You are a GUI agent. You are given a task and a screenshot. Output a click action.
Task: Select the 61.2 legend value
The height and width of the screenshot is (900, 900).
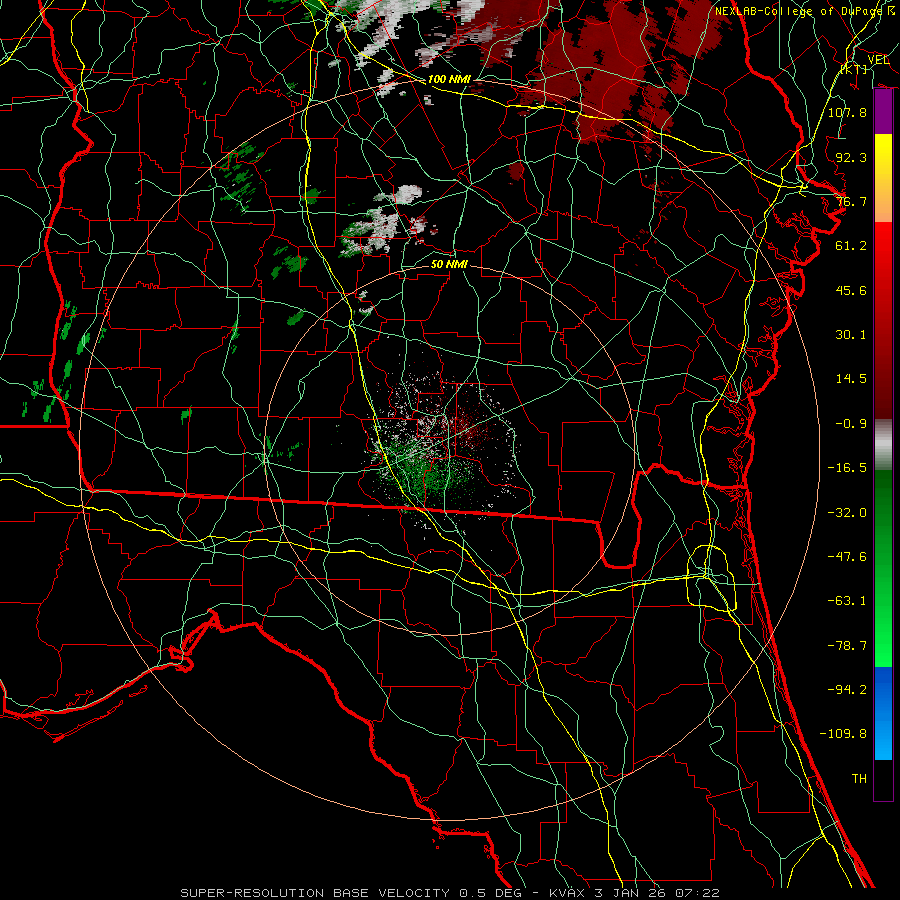(851, 246)
